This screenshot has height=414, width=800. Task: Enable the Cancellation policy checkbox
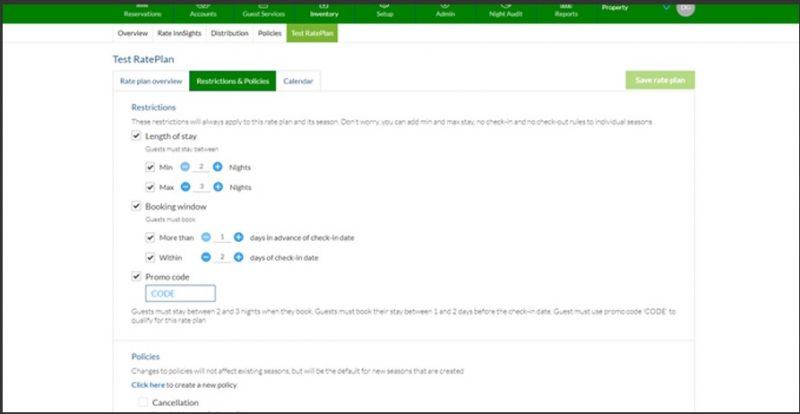tap(143, 402)
